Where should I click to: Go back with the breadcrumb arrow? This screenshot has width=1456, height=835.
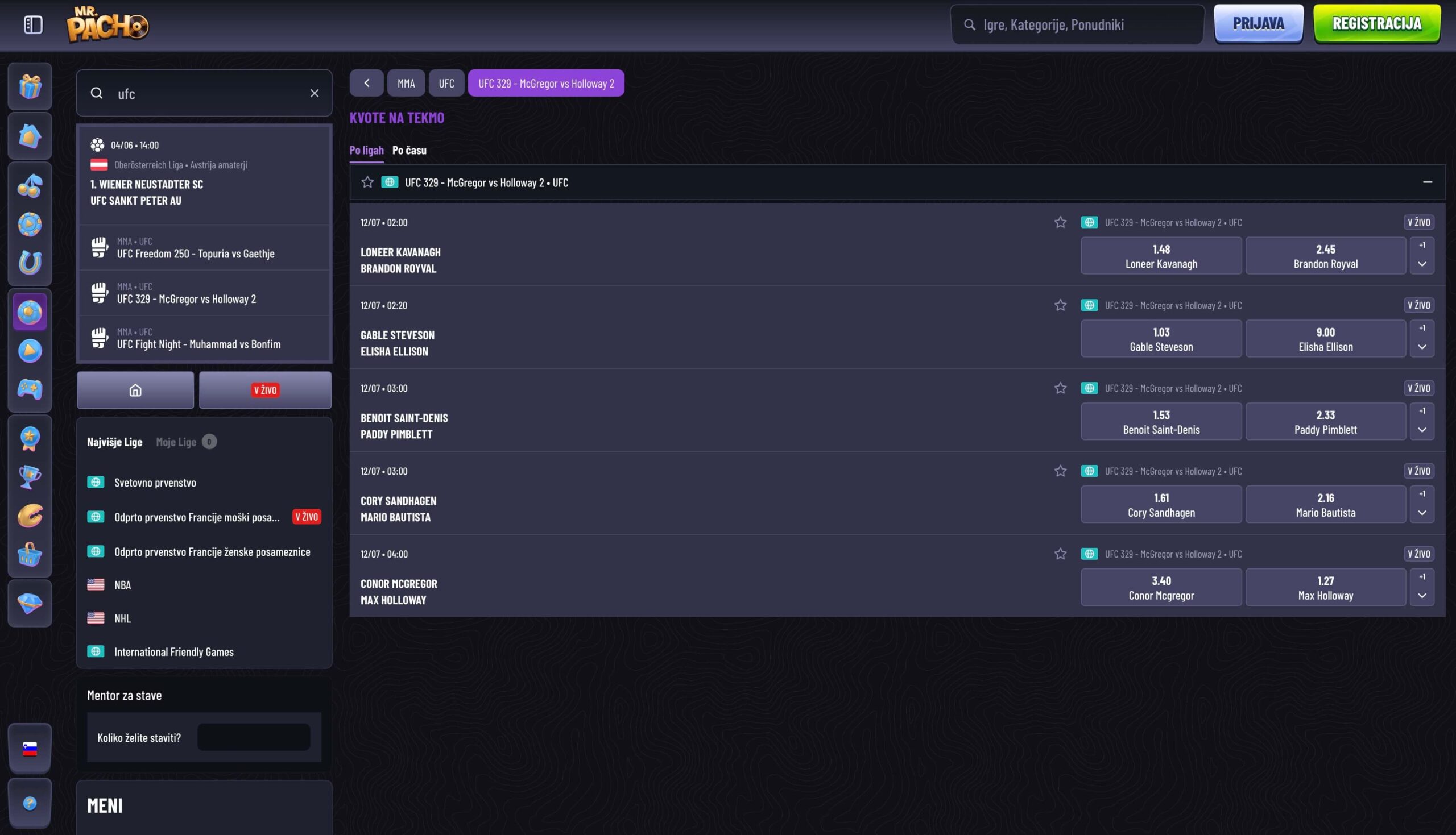point(367,83)
